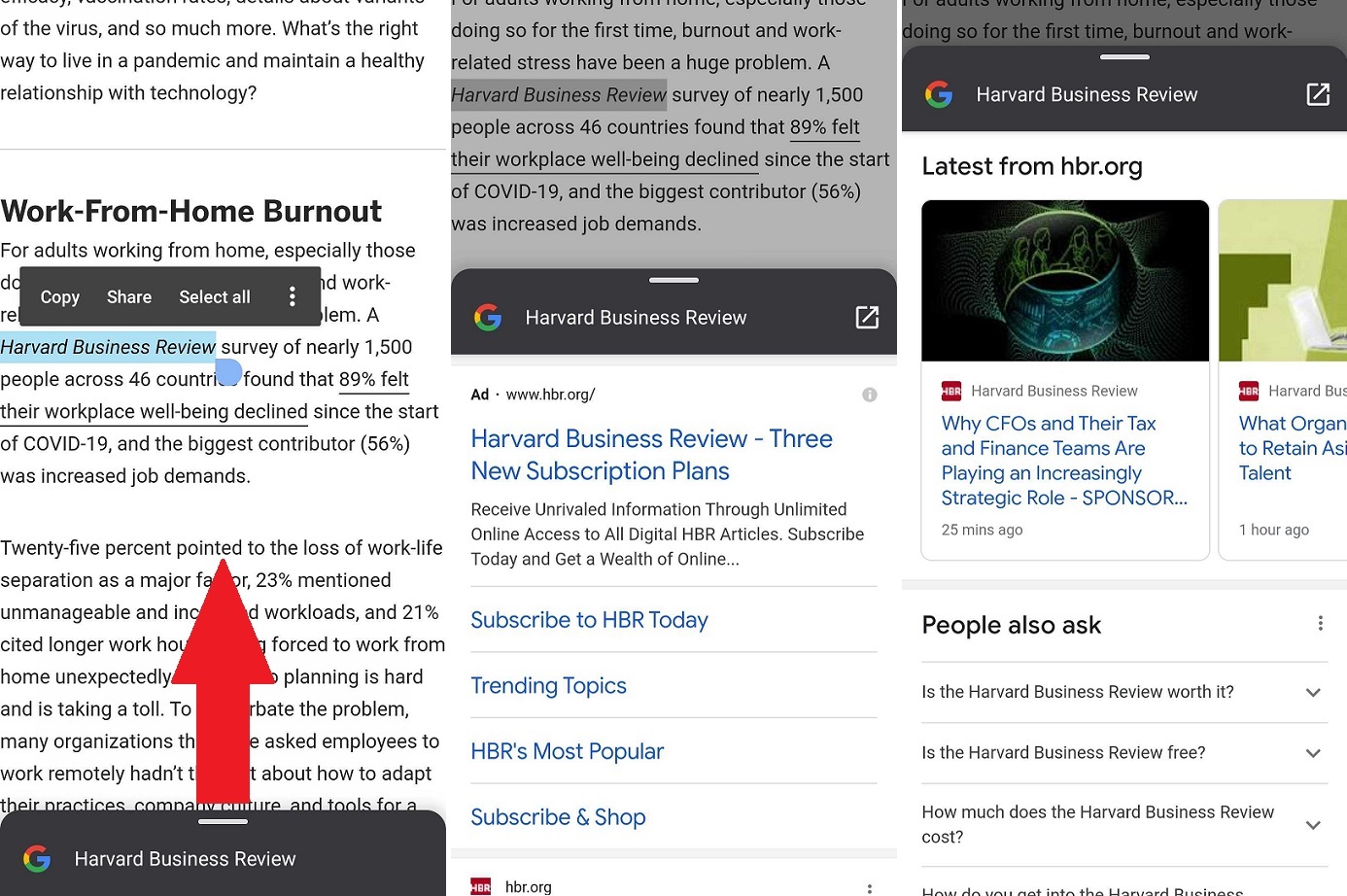The height and width of the screenshot is (896, 1347).
Task: Tap Share in the text selection menu
Action: (x=129, y=296)
